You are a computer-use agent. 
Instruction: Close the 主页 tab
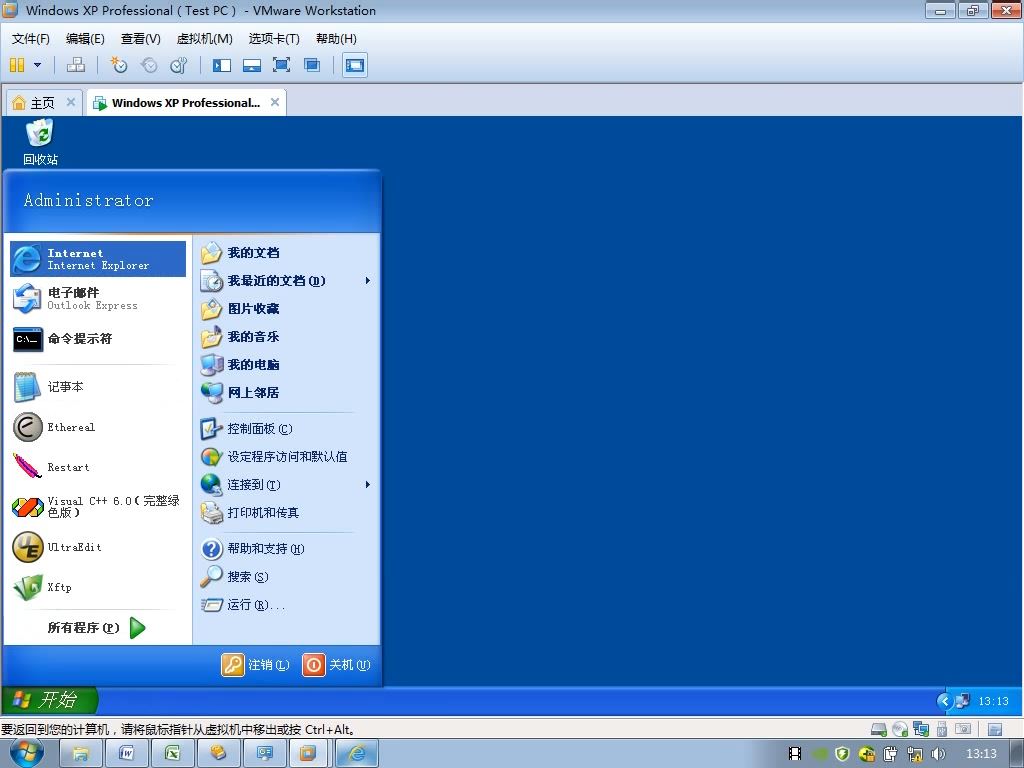(x=71, y=102)
